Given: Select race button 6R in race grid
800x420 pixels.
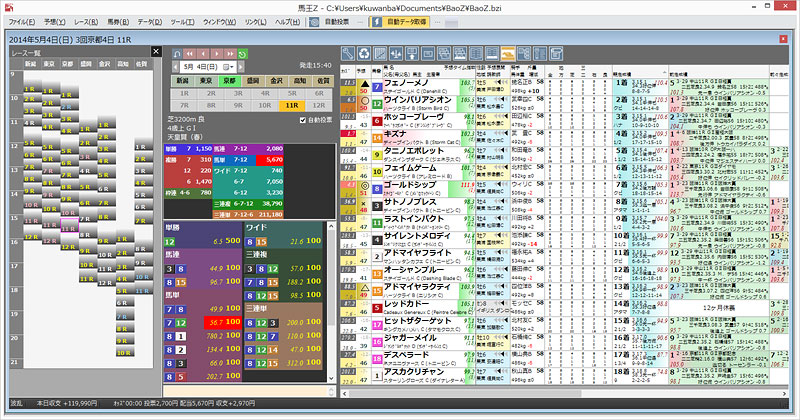Looking at the screenshot, I should 319,94.
